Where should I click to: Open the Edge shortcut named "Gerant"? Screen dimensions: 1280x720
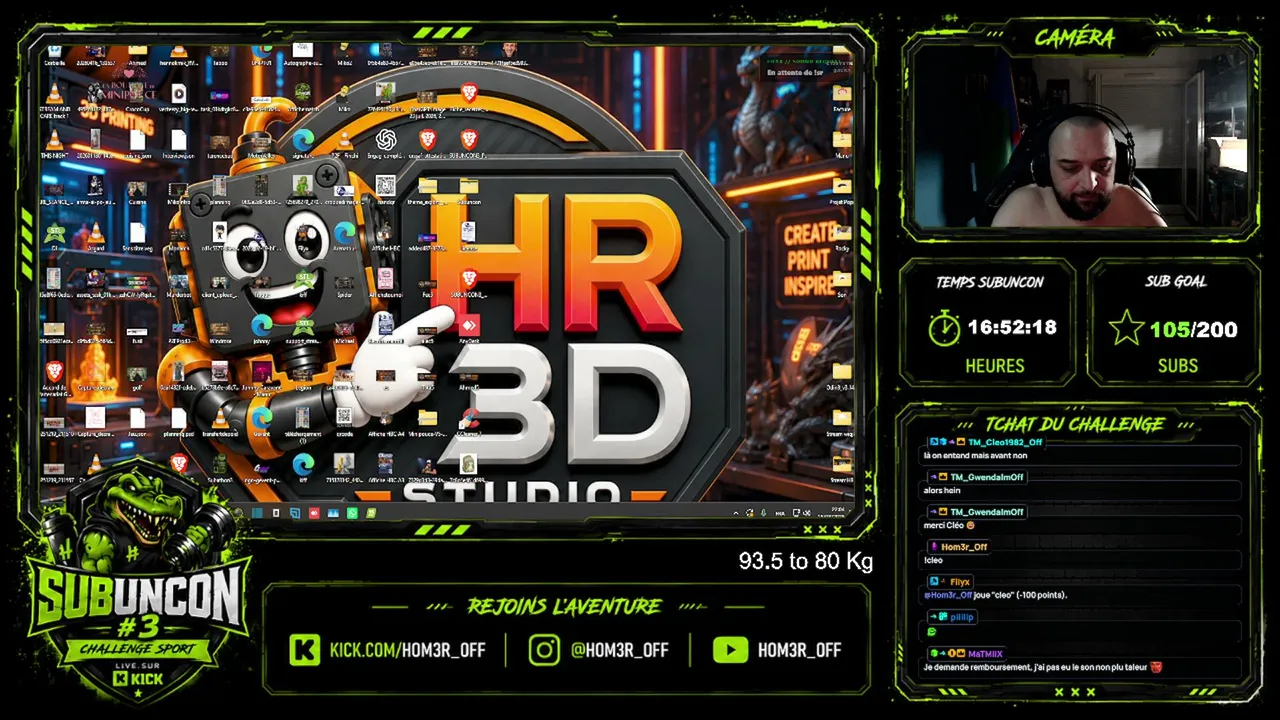[x=262, y=421]
